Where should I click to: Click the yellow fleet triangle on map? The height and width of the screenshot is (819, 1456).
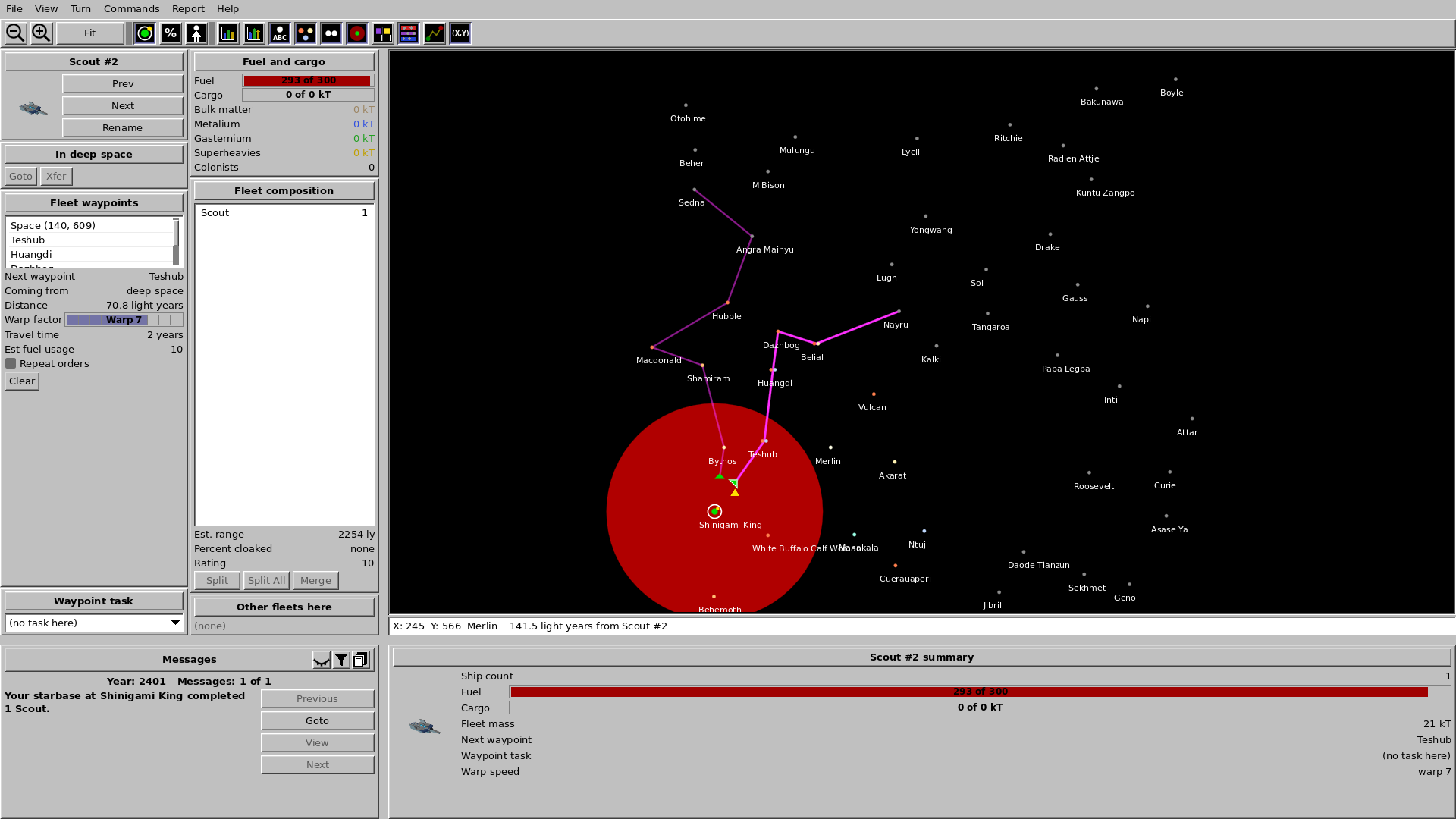point(735,493)
